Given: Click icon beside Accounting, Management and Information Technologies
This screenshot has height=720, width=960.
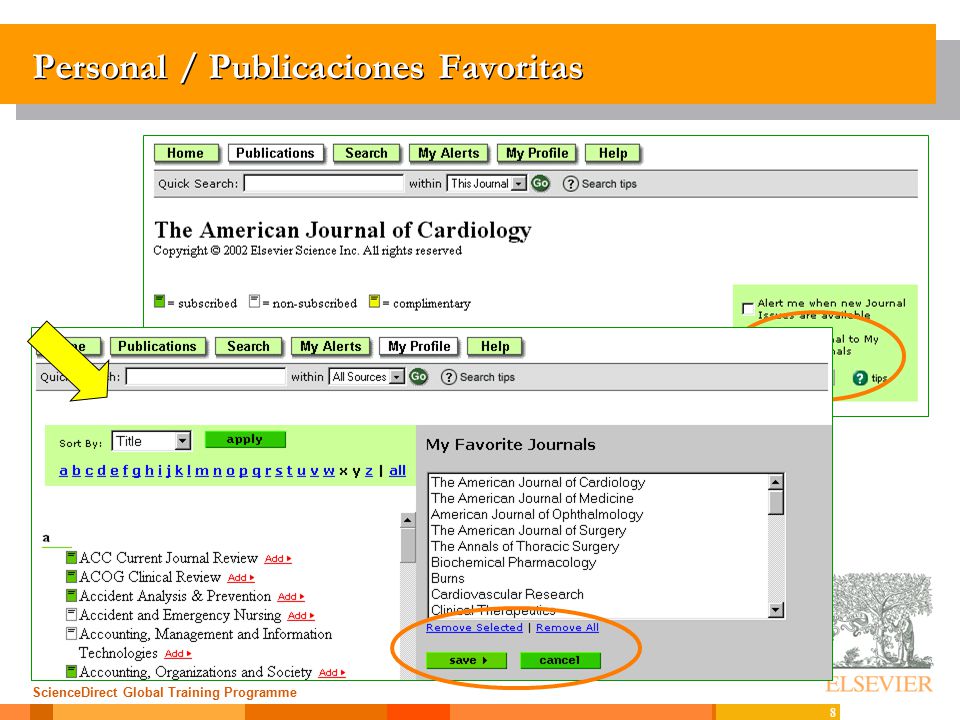Looking at the screenshot, I should coord(71,633).
